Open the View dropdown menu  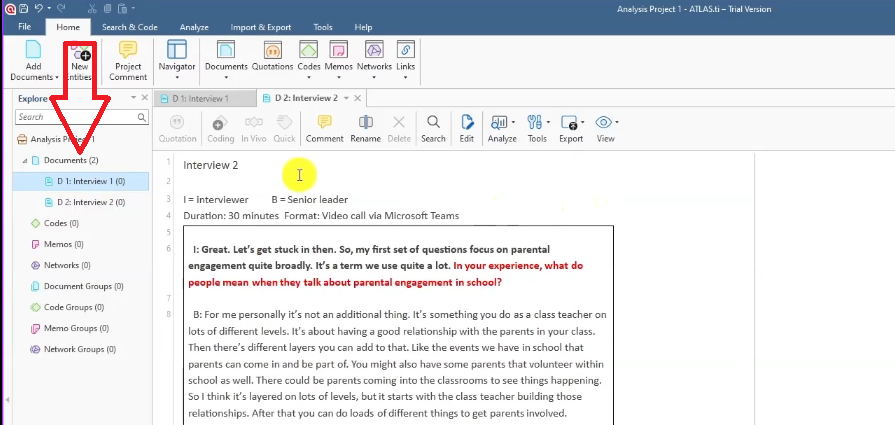point(605,123)
